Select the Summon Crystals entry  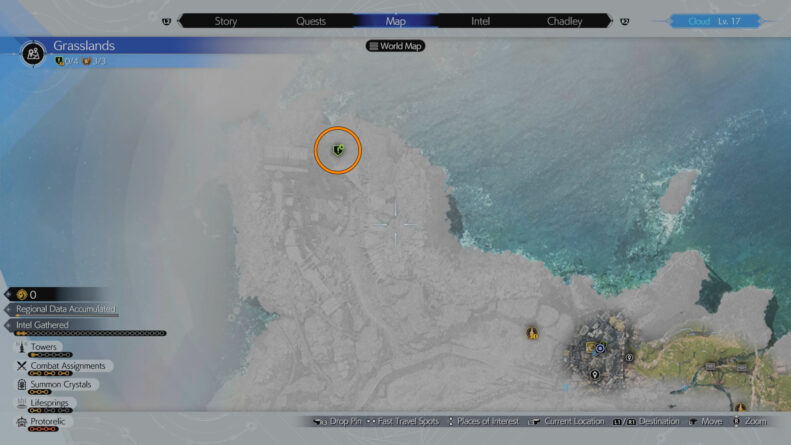[x=56, y=384]
